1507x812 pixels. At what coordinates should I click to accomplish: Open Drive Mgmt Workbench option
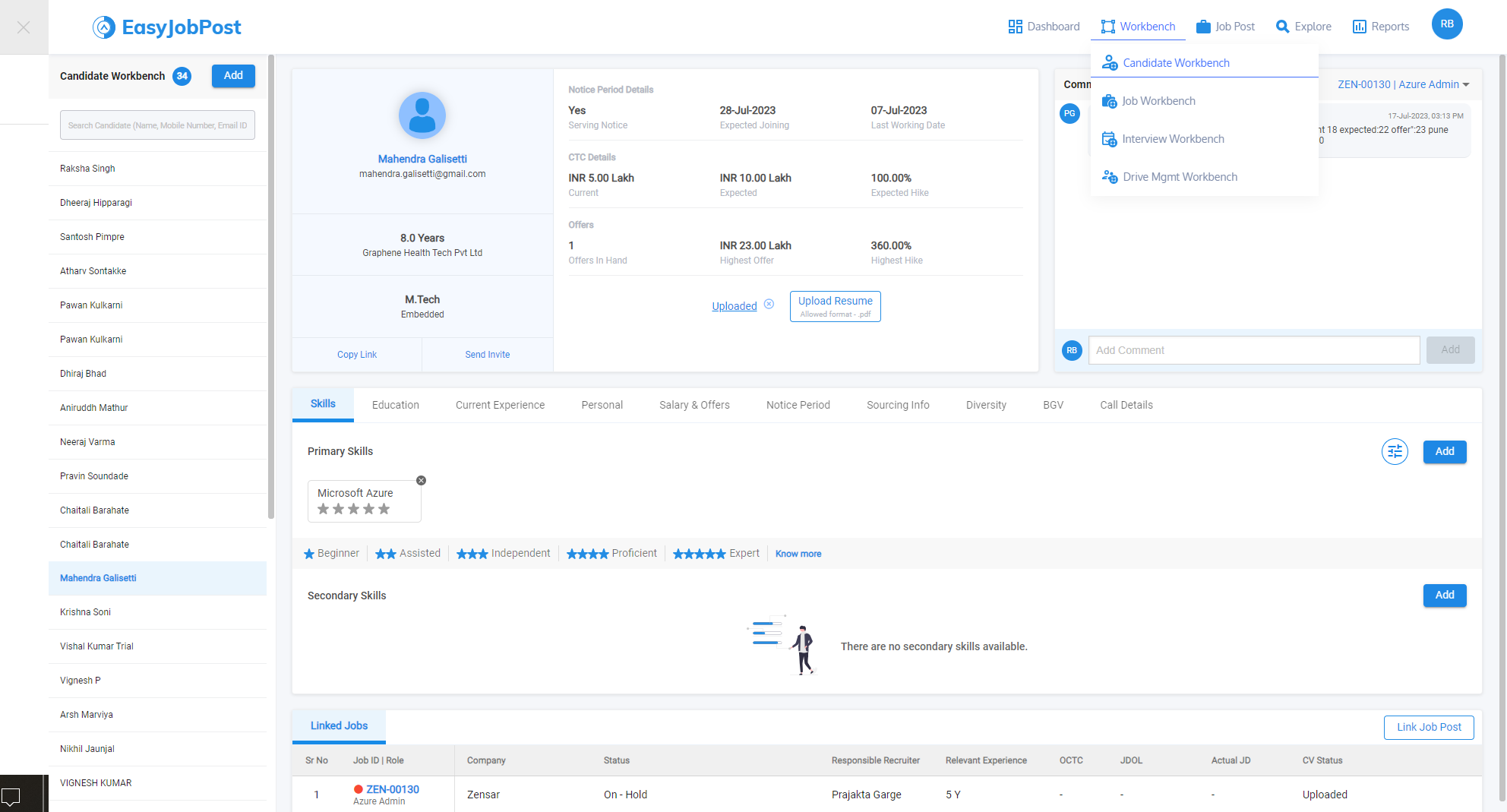(x=1180, y=177)
